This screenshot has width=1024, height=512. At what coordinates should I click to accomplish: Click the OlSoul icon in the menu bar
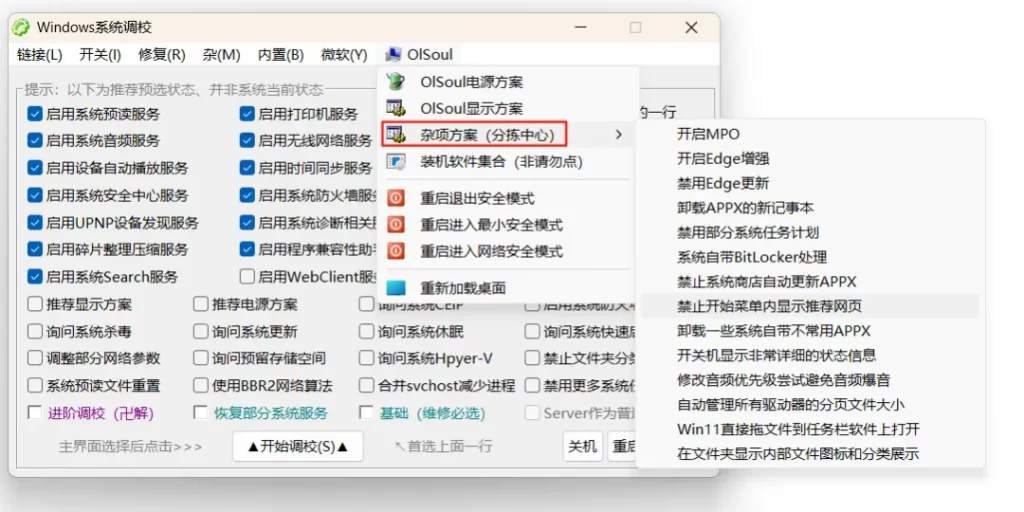coord(393,55)
